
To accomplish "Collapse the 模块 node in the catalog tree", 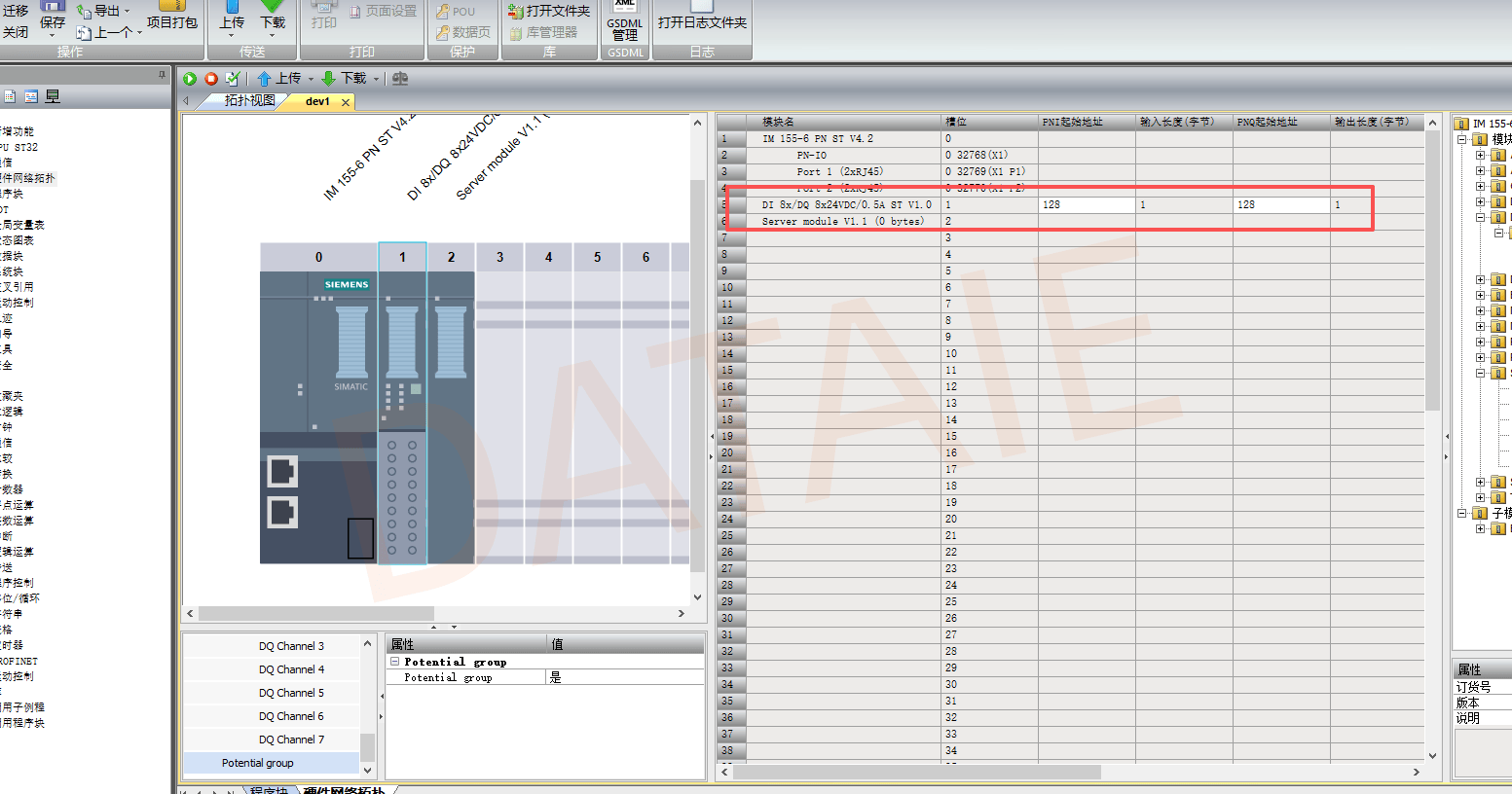I will (1462, 139).
